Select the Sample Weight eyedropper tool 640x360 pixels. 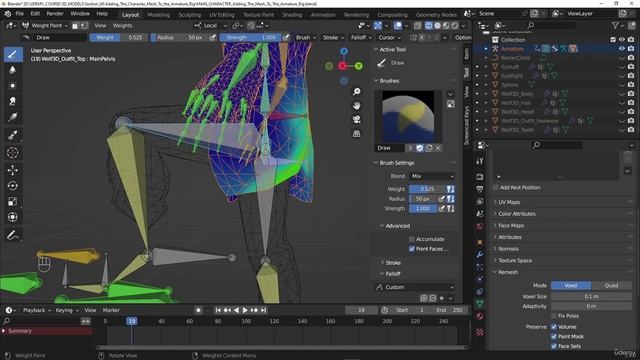coord(13,135)
